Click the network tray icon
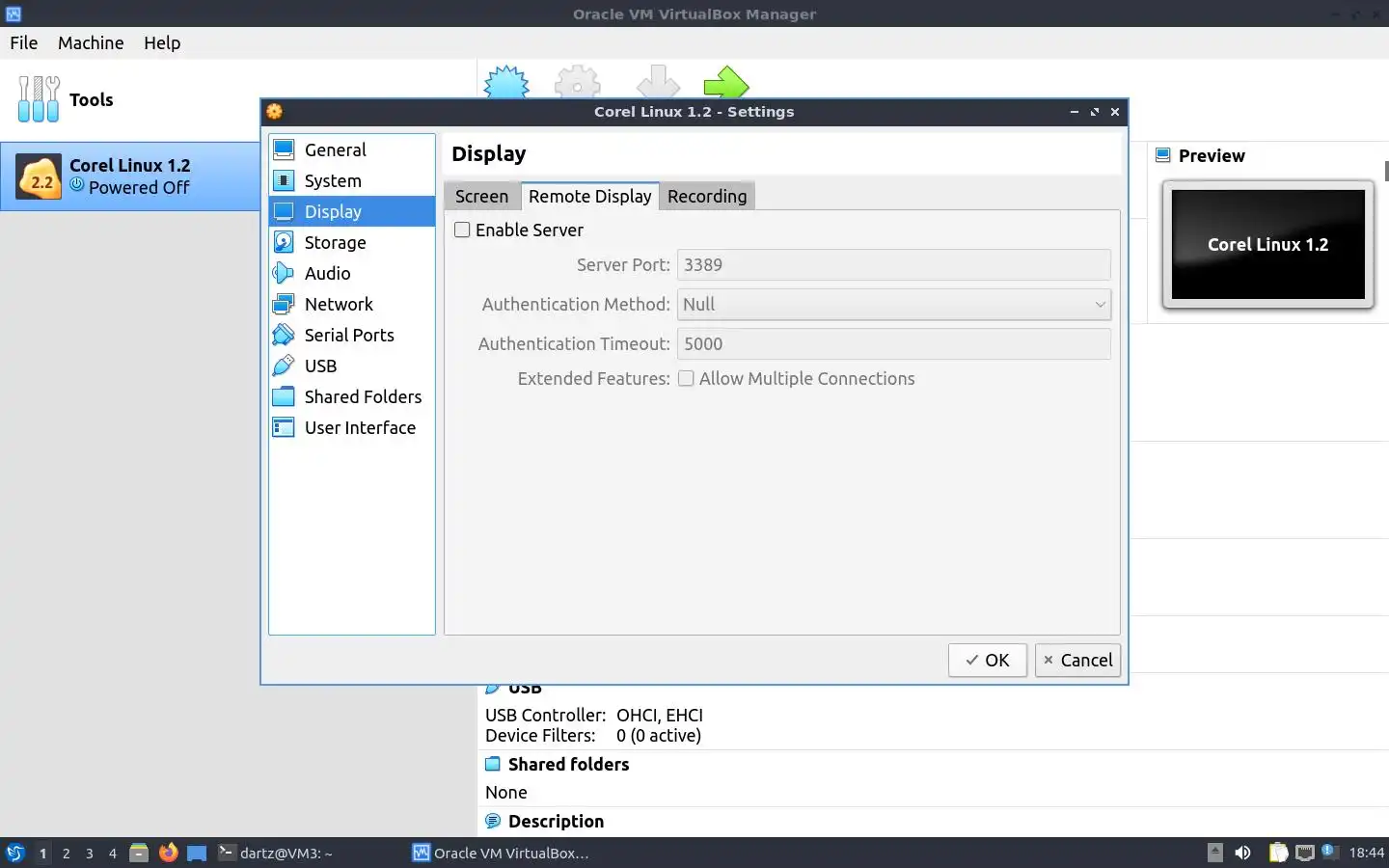Screen dimensions: 1389x868 [x=1305, y=853]
